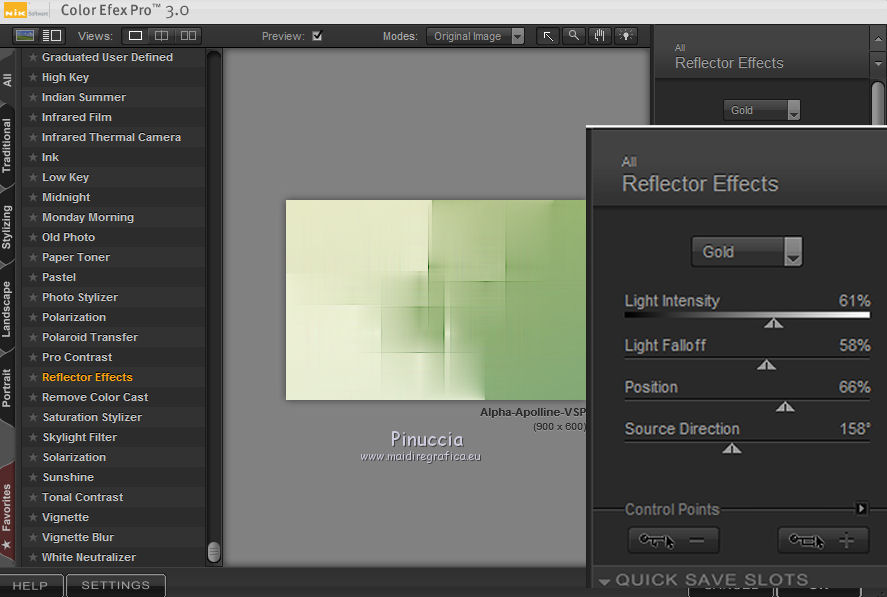Adjust the Source Direction slider handle
The width and height of the screenshot is (887, 597).
[x=732, y=449]
